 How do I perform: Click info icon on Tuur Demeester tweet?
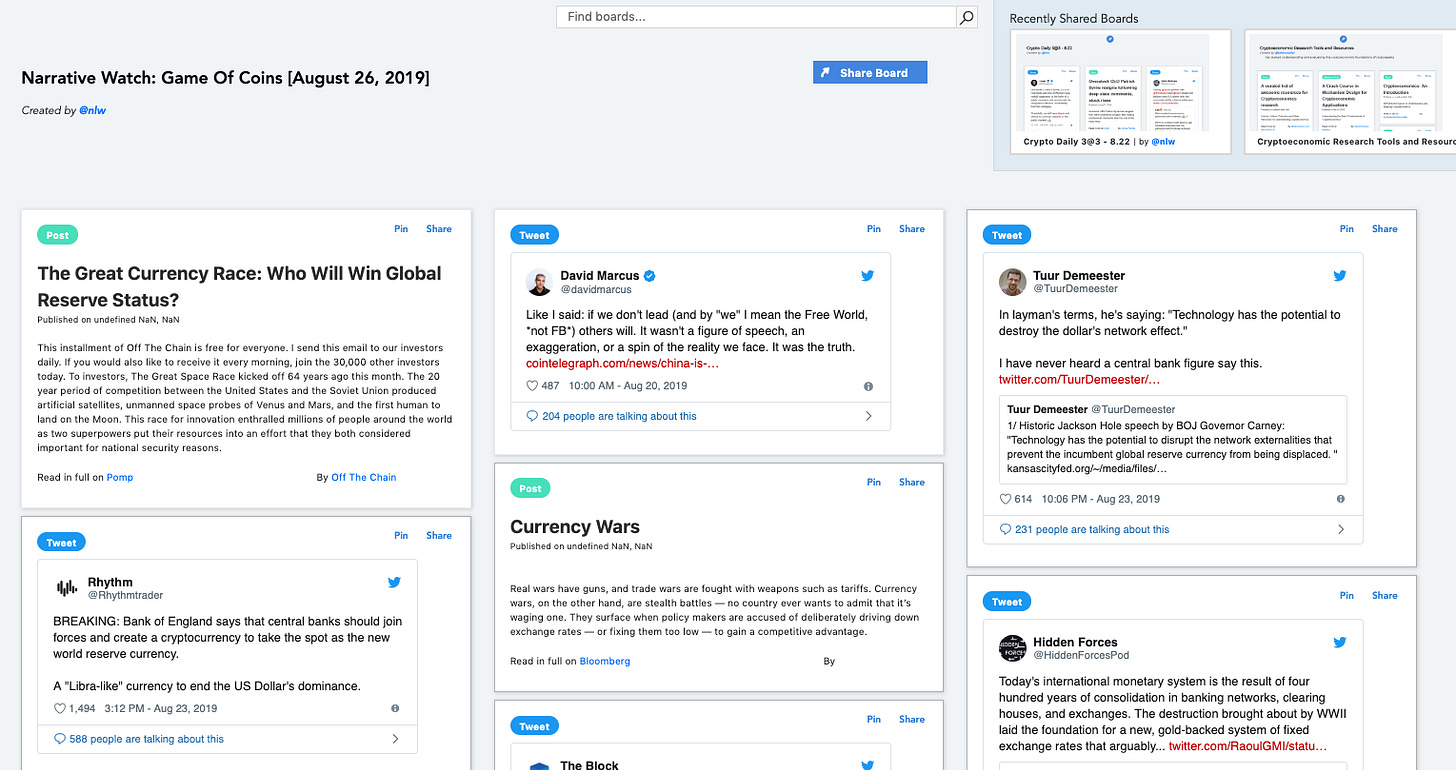(1341, 499)
